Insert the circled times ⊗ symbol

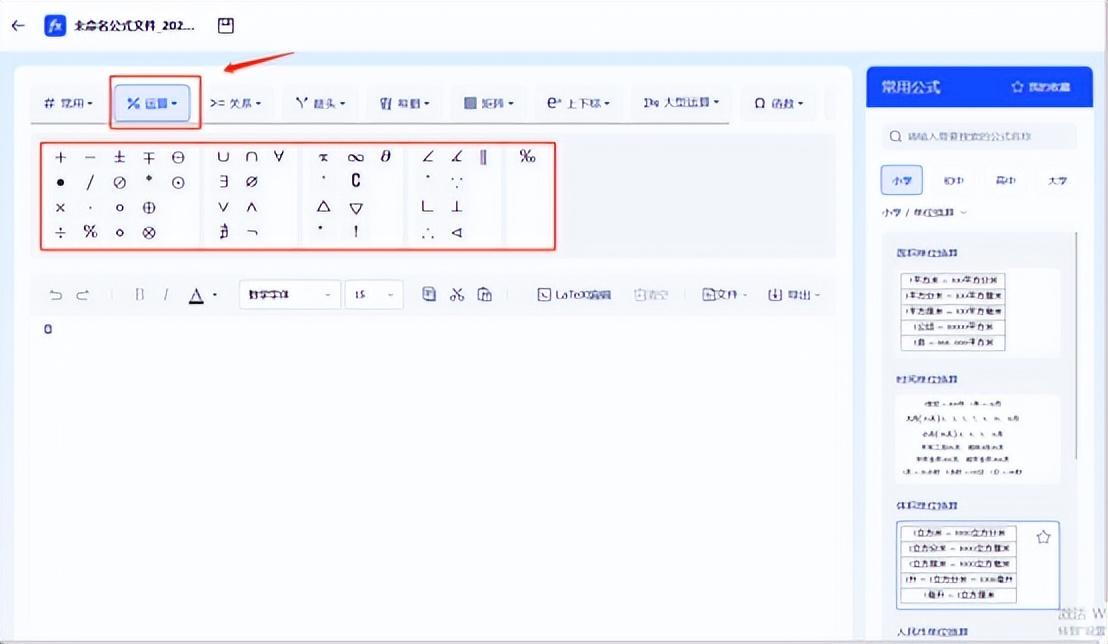click(148, 233)
